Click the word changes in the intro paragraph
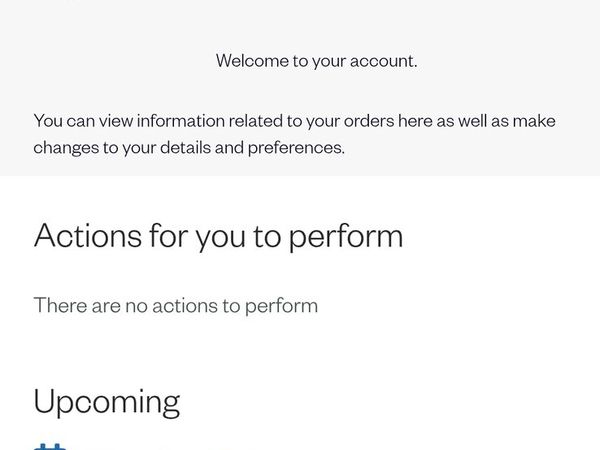The height and width of the screenshot is (450, 600). [66, 148]
